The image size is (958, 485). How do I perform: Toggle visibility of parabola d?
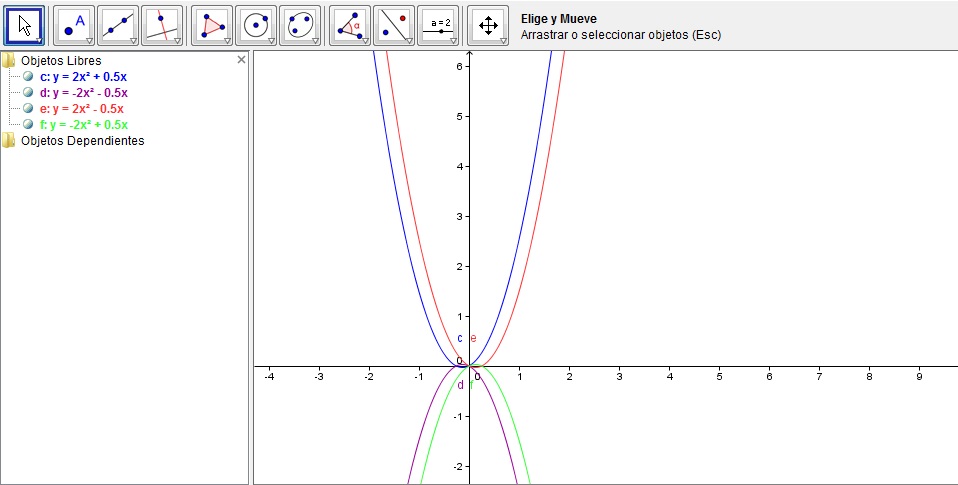[28, 93]
